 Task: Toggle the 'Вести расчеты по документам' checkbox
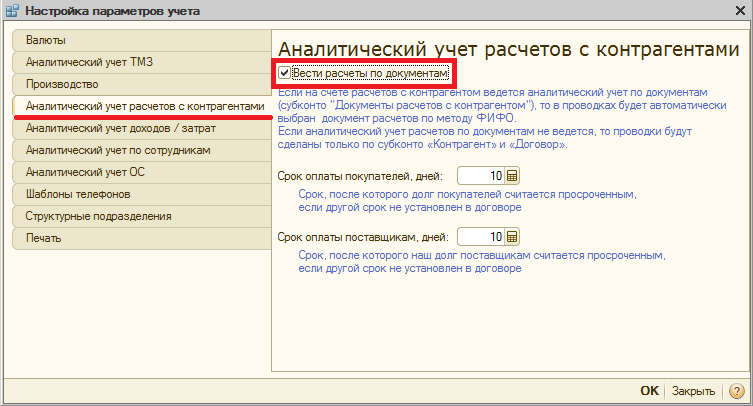[285, 73]
